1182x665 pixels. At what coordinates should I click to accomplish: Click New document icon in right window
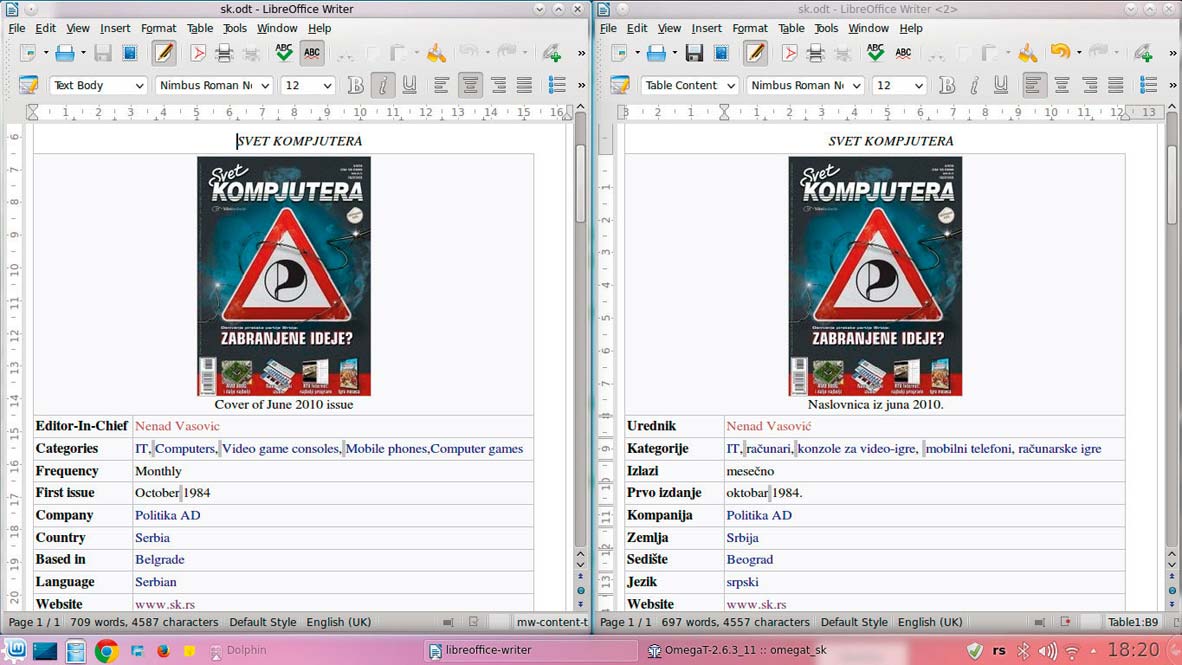click(x=620, y=53)
